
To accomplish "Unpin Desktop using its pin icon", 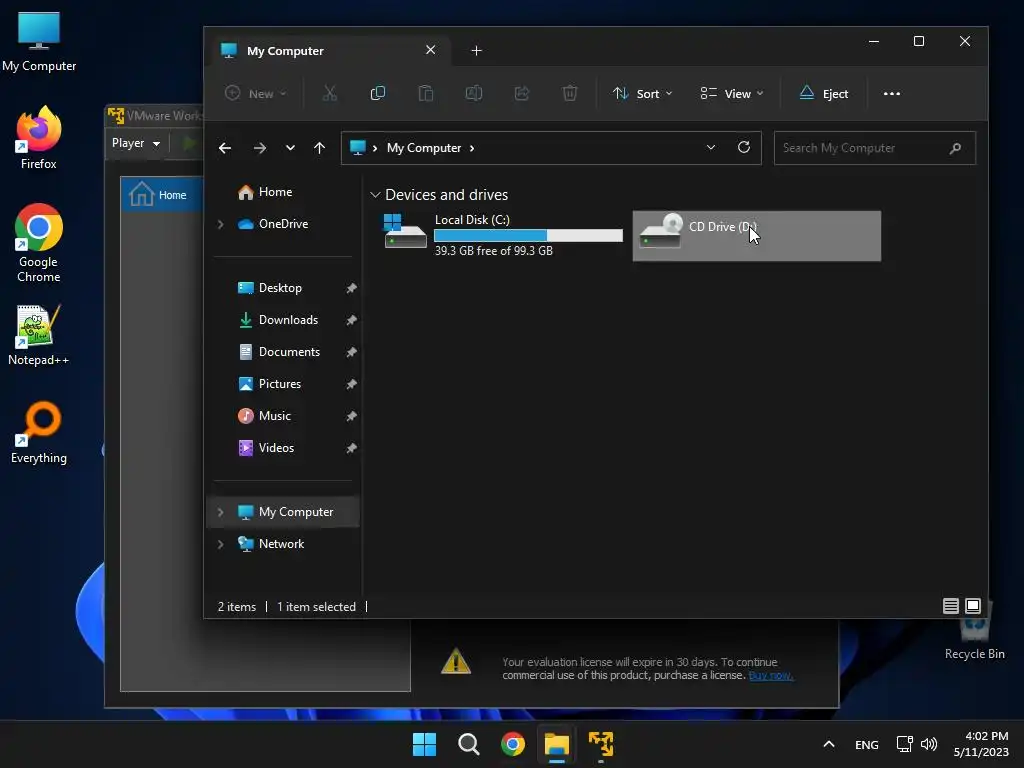I will [351, 288].
